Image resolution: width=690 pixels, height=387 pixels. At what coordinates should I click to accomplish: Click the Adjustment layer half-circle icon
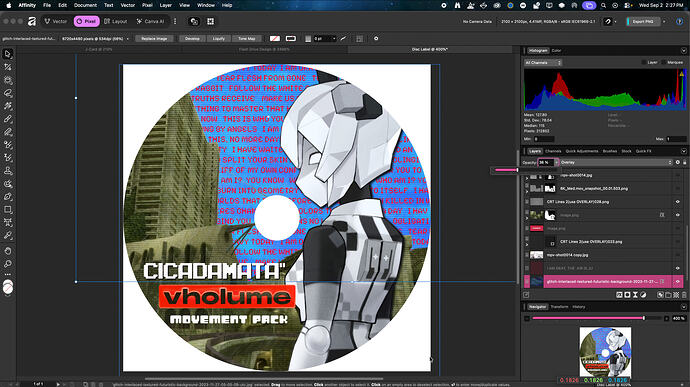pyautogui.click(x=643, y=295)
